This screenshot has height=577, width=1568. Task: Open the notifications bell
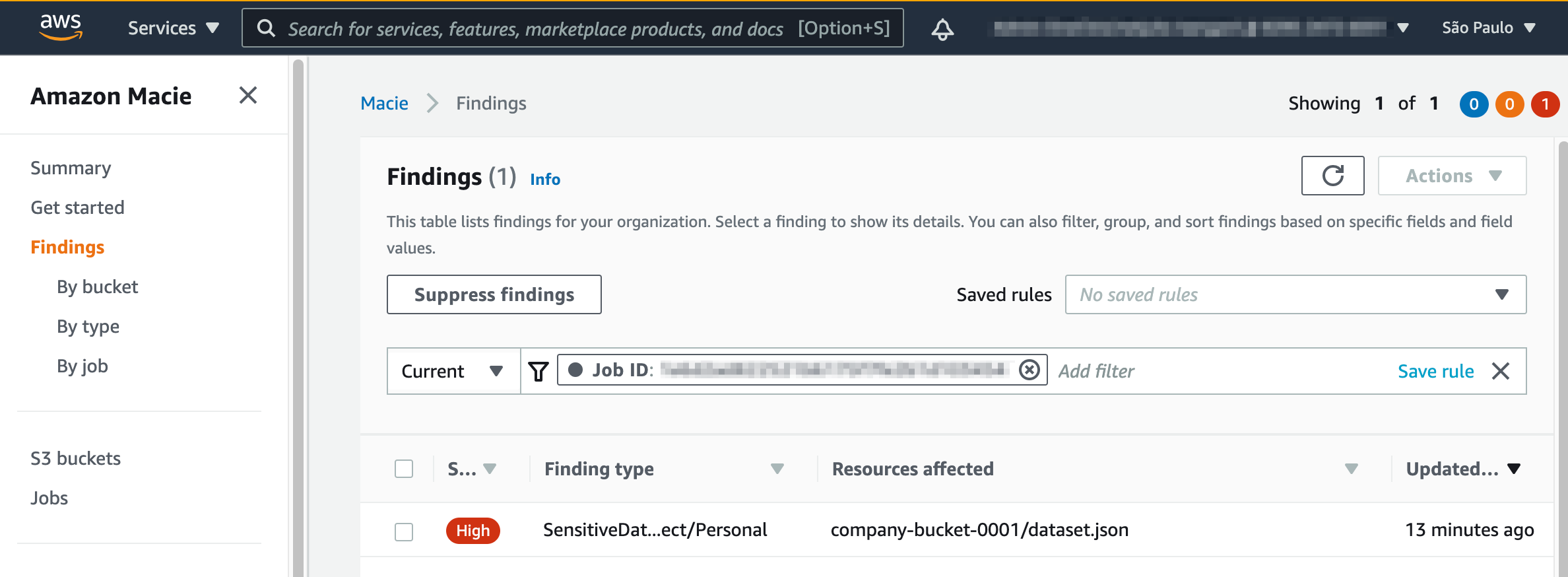coord(942,29)
